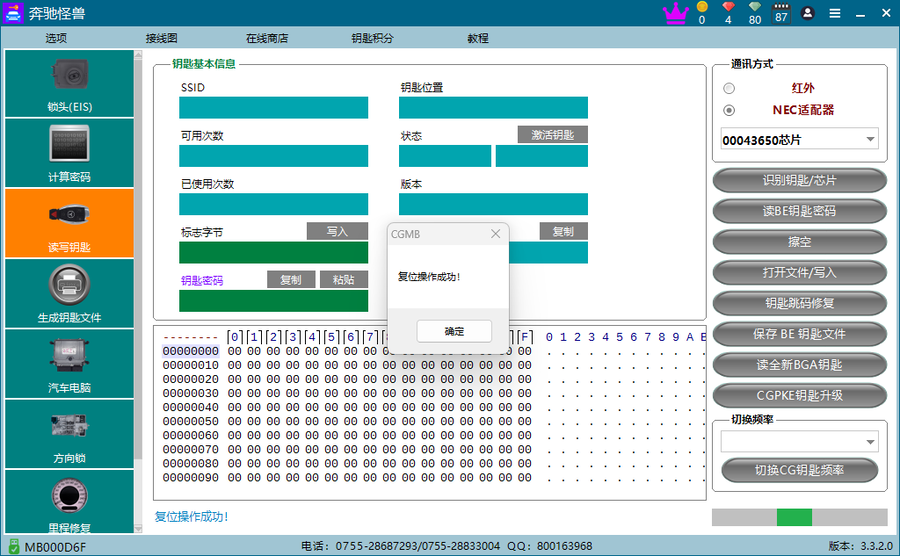The height and width of the screenshot is (556, 900).
Task: Select the 计算密码 sidebar icon
Action: (x=69, y=152)
